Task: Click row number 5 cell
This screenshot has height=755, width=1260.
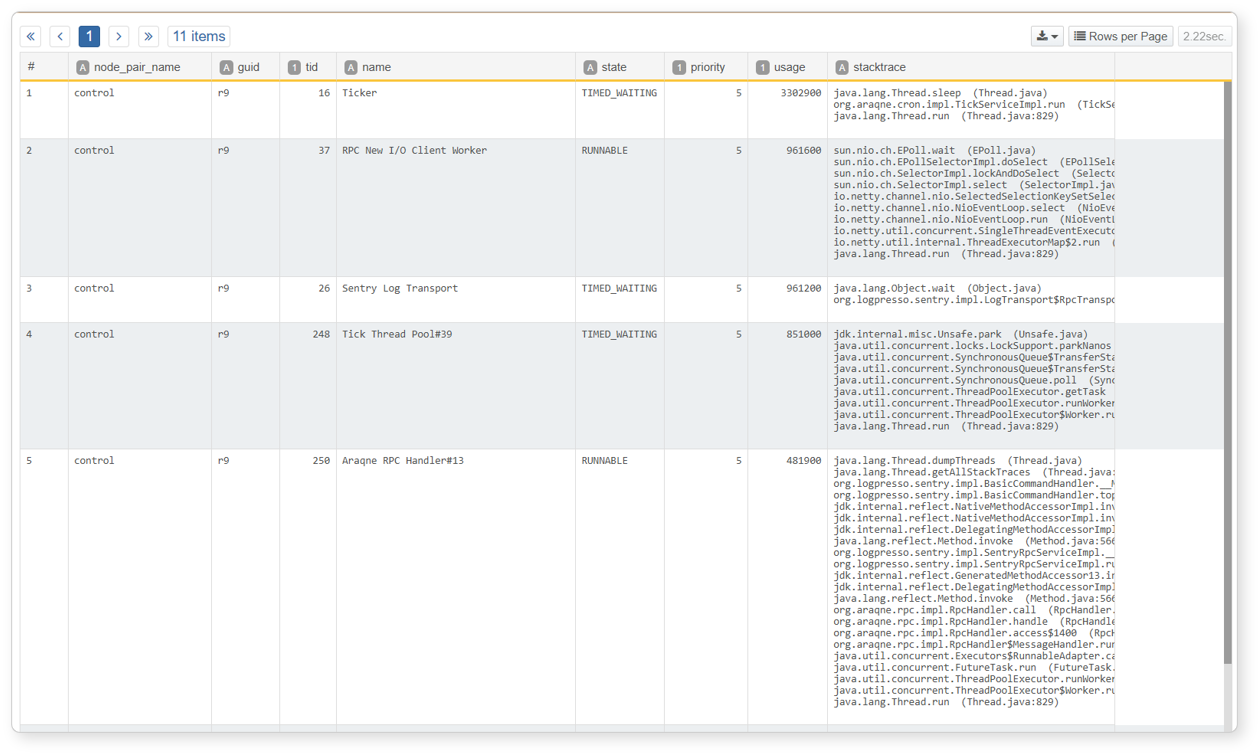Action: click(x=44, y=586)
